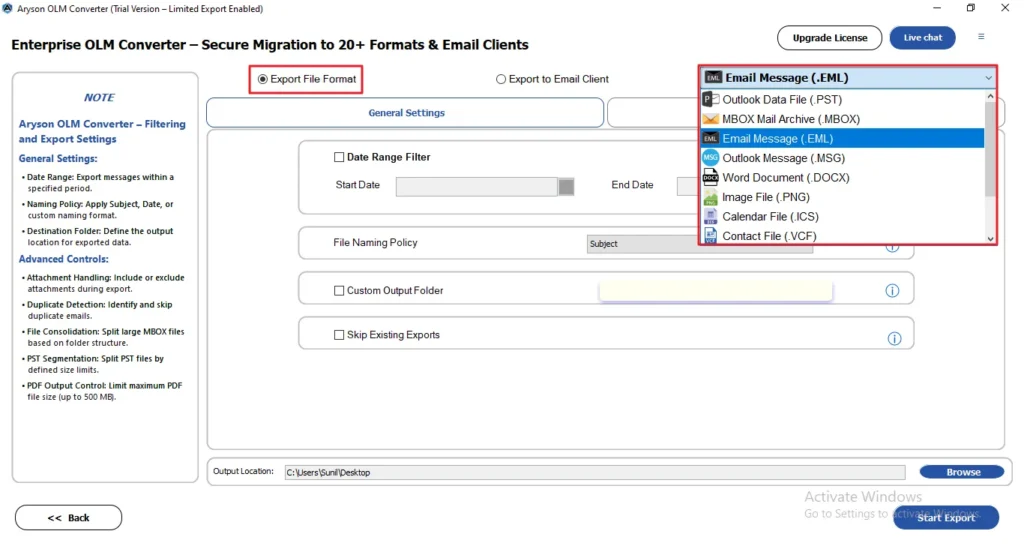Check the Skip Existing Exports box
Screen dimensions: 1024x546
[x=339, y=335]
